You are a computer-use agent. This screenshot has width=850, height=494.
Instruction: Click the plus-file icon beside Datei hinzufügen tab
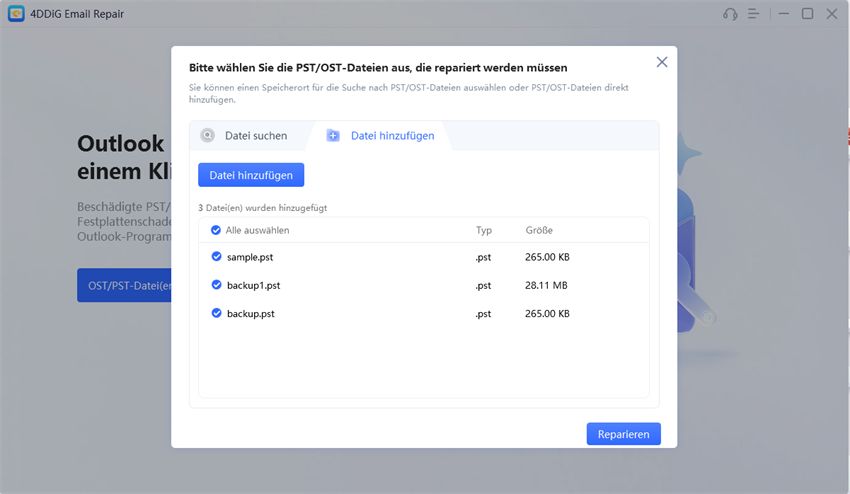333,136
